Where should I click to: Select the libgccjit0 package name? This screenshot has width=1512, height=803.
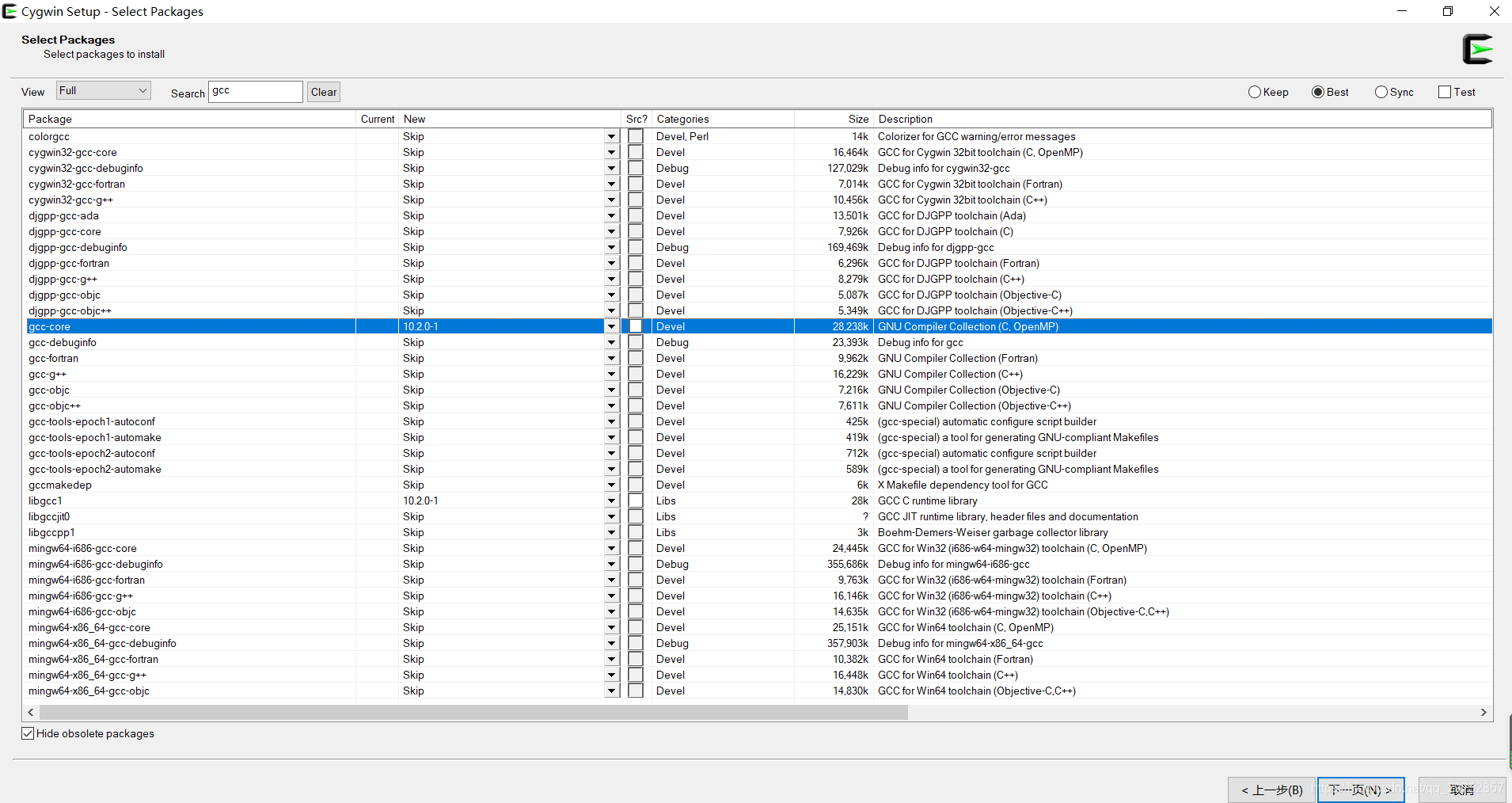pyautogui.click(x=49, y=516)
